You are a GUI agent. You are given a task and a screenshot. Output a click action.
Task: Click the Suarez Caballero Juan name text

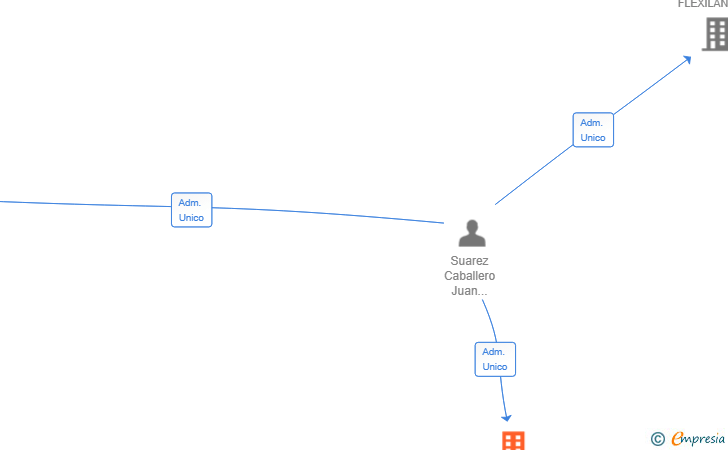[x=469, y=276]
